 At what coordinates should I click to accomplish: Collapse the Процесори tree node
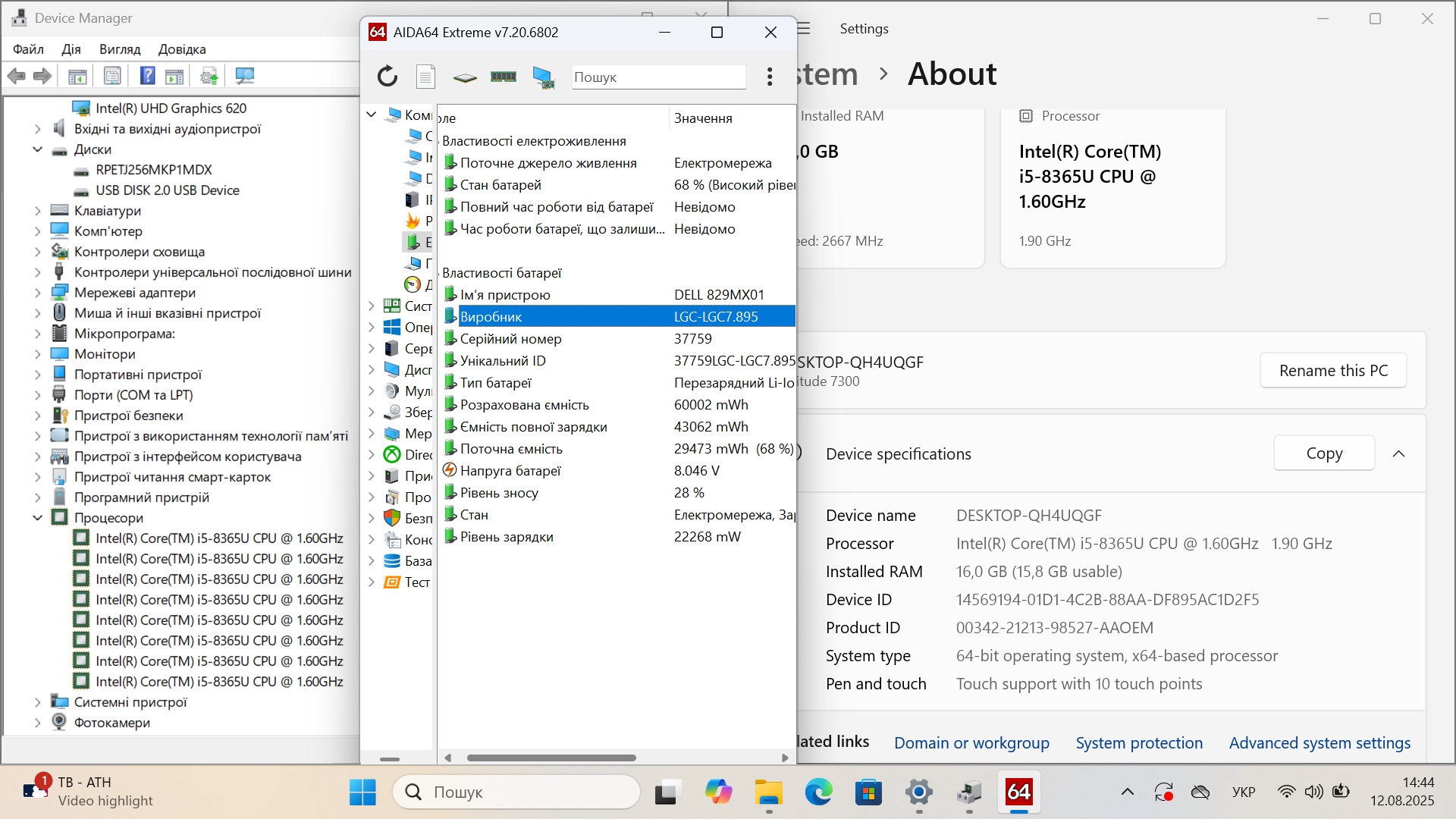coord(37,518)
